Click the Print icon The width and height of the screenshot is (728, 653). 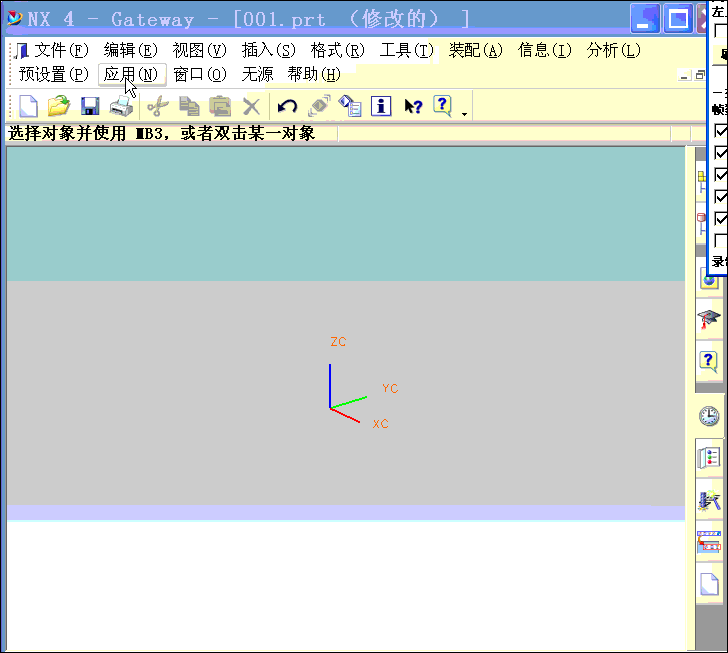pyautogui.click(x=121, y=106)
